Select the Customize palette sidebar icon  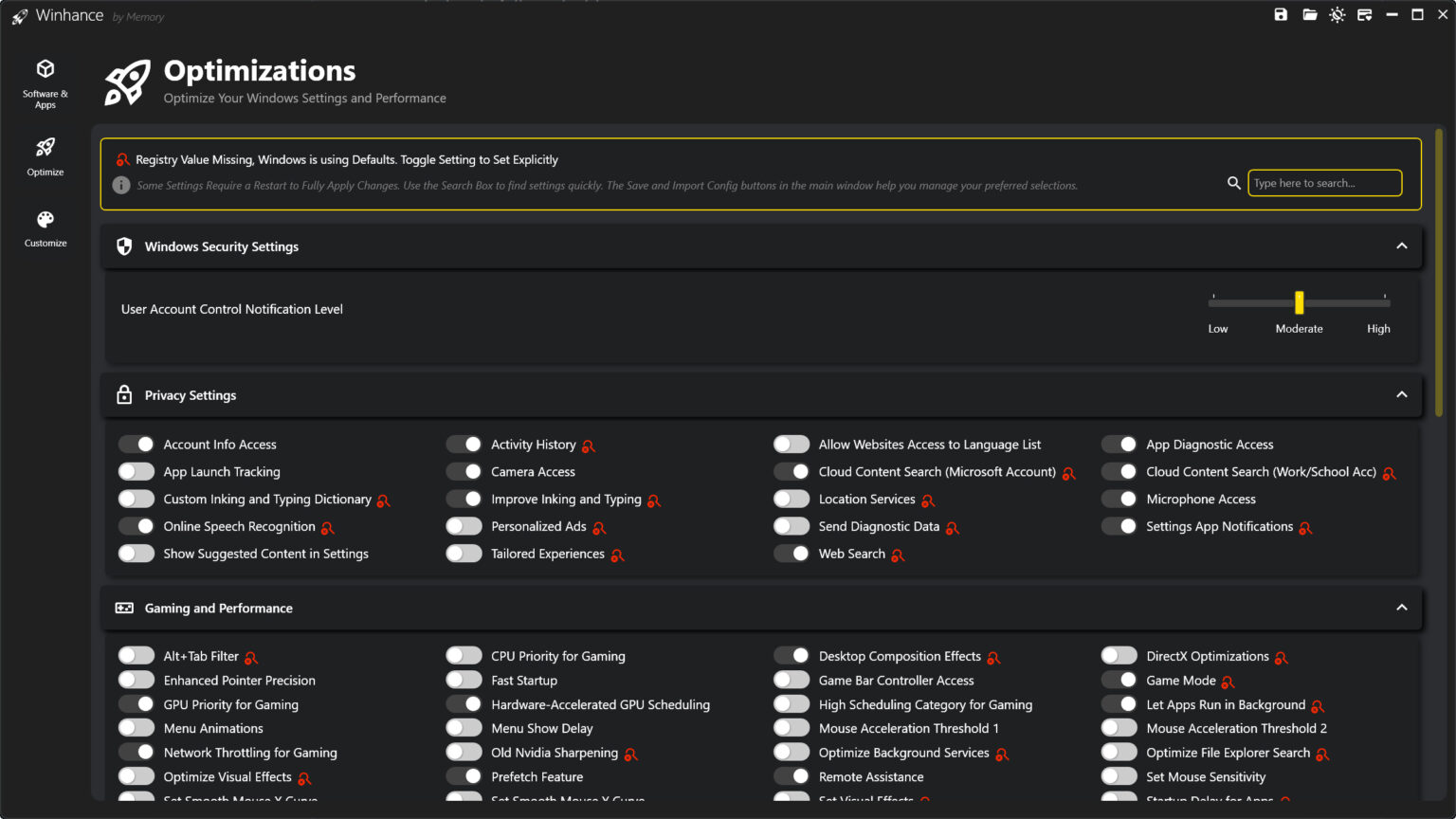click(x=45, y=219)
